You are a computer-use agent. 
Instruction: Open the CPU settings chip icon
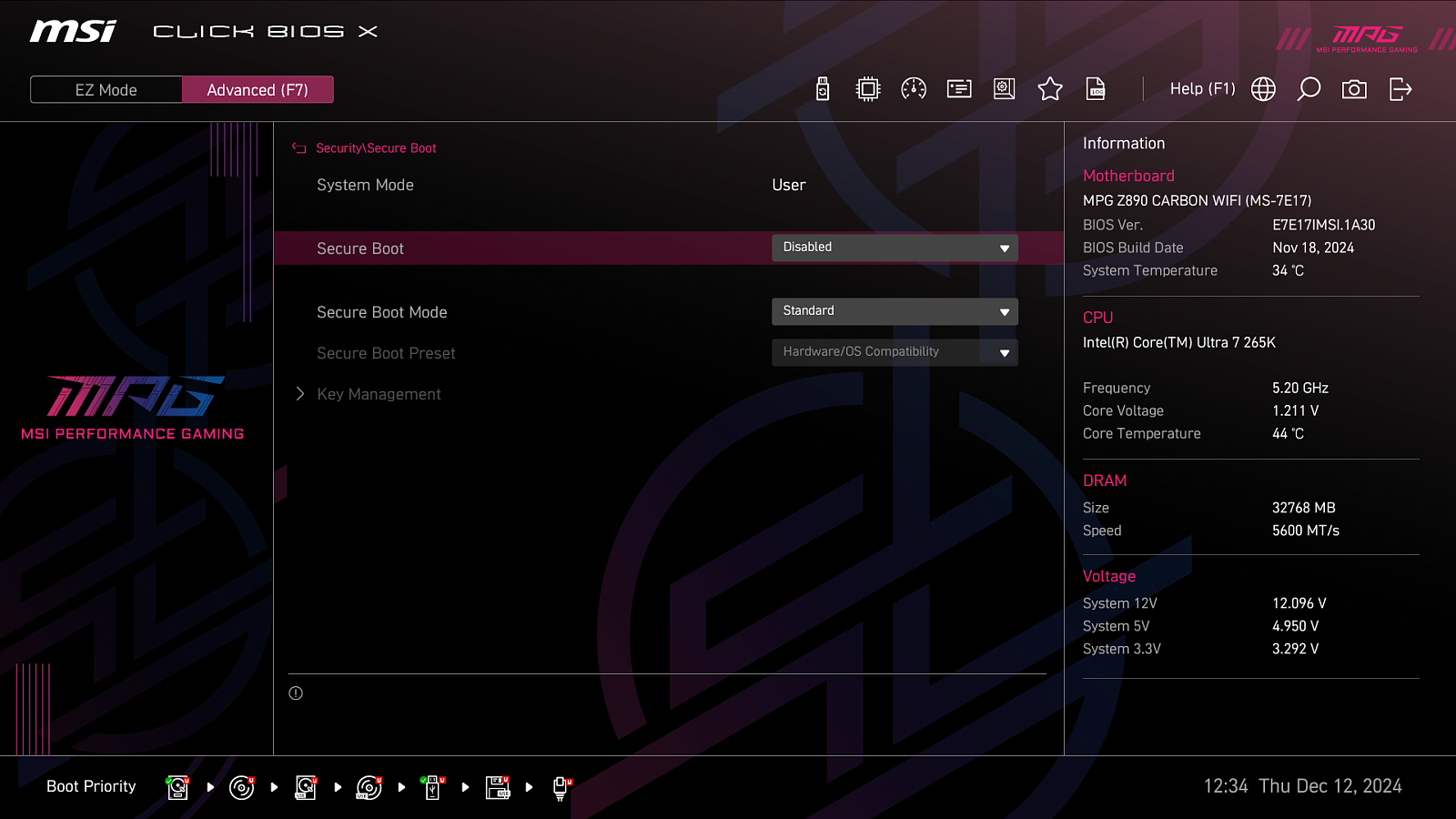pyautogui.click(x=868, y=89)
